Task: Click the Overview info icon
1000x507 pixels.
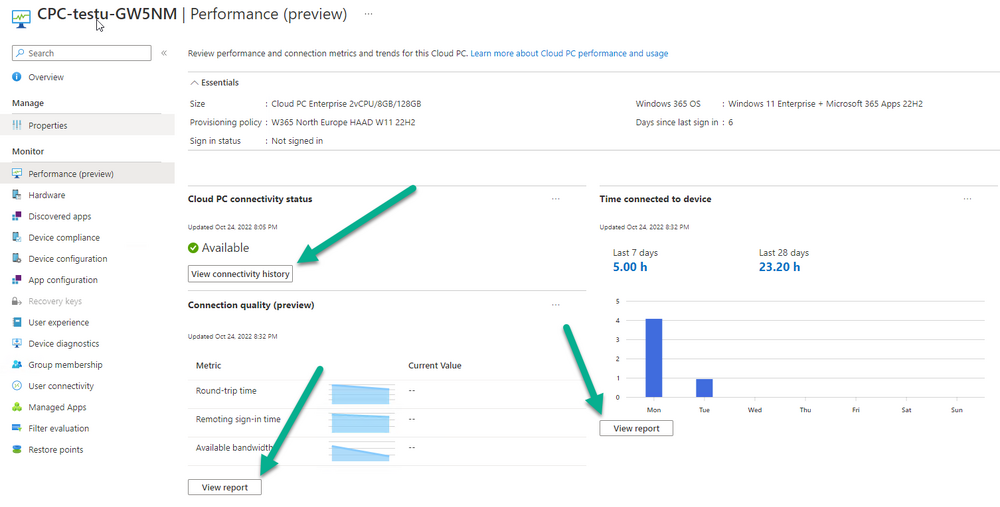Action: coord(17,77)
